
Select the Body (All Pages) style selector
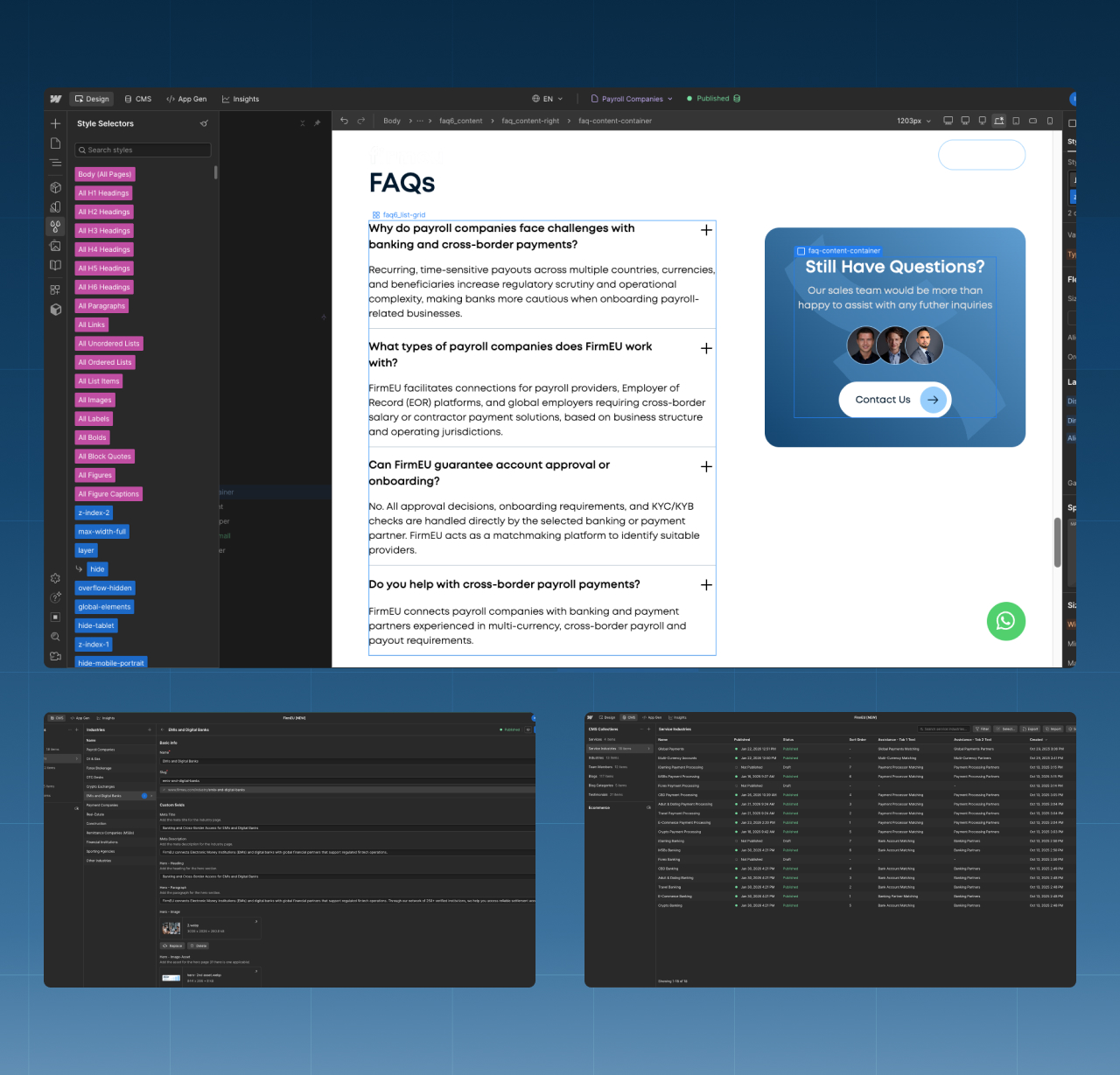[104, 174]
